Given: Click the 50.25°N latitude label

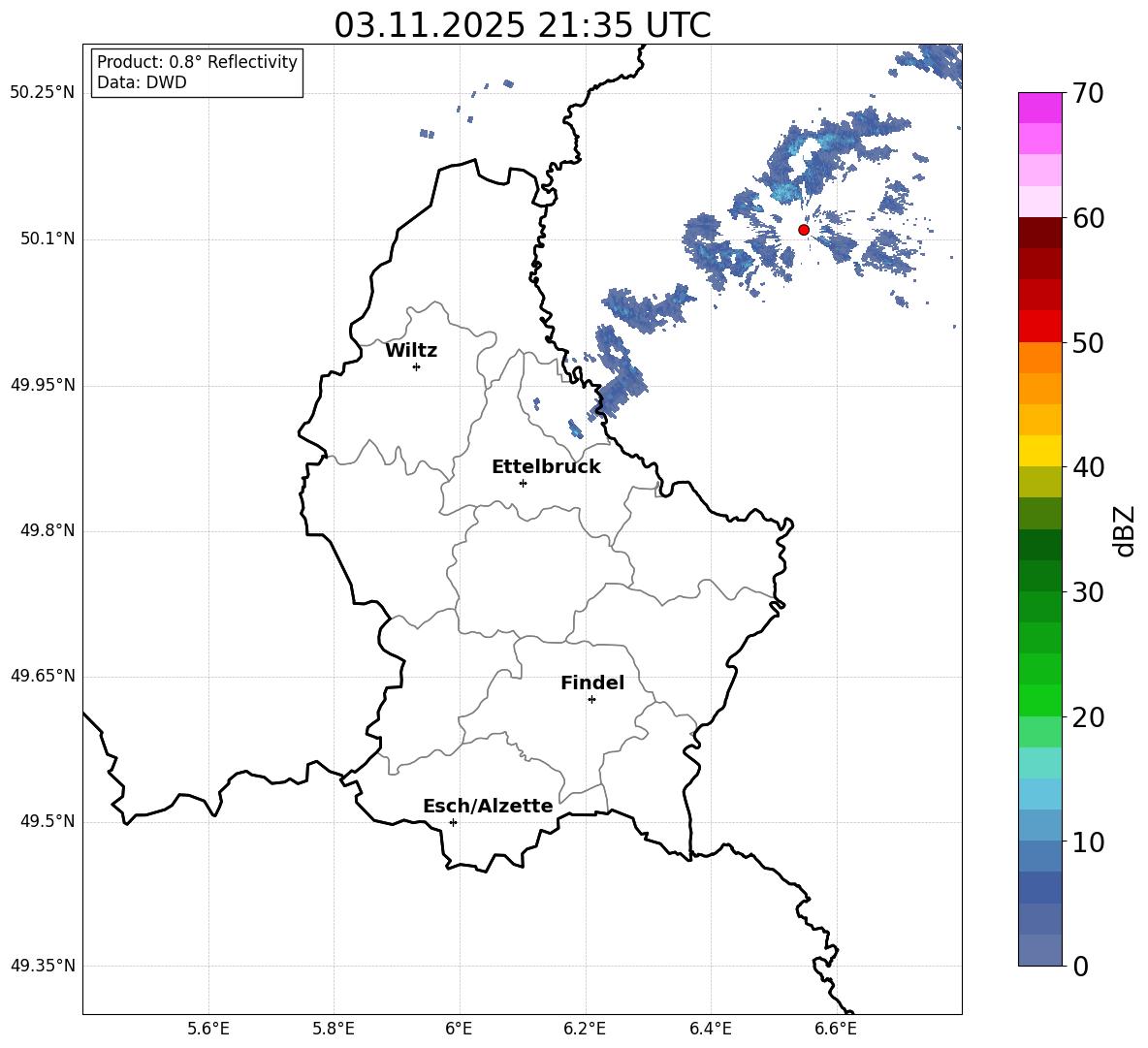Looking at the screenshot, I should 43,93.
